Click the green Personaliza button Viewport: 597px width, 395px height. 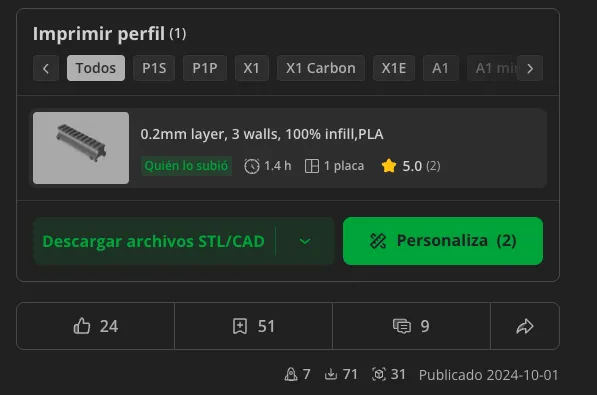(443, 241)
